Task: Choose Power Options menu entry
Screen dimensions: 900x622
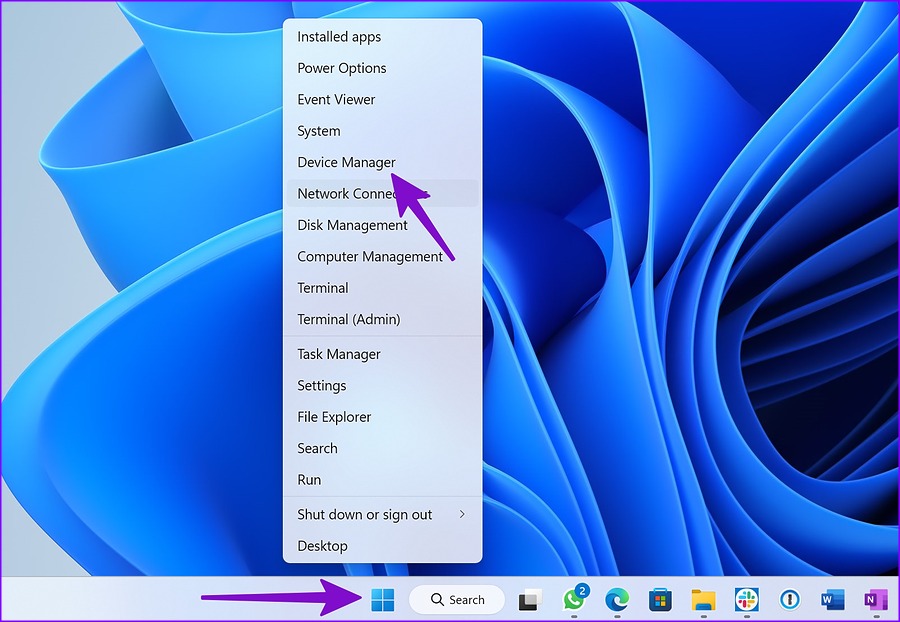Action: pos(382,68)
